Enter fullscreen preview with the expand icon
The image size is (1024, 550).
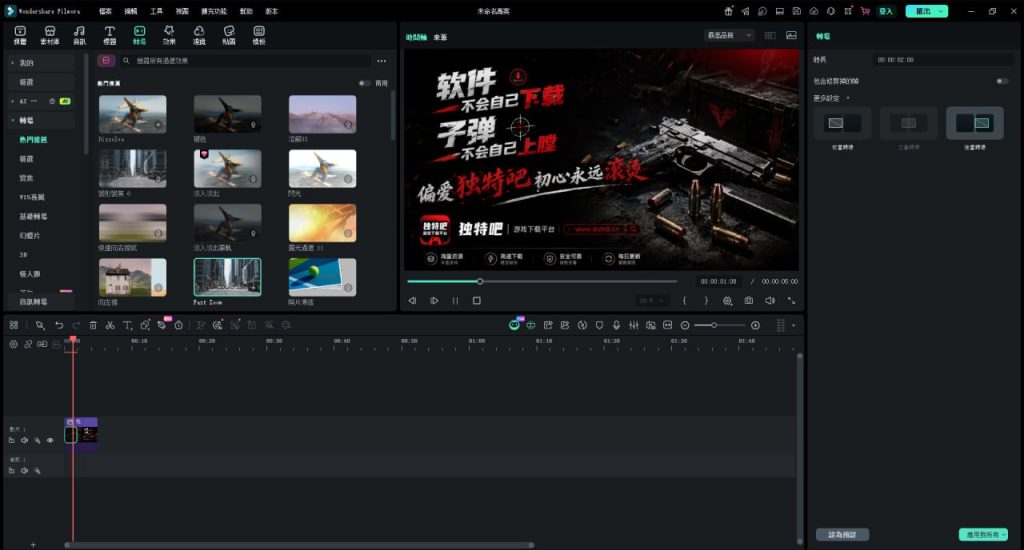tap(791, 300)
